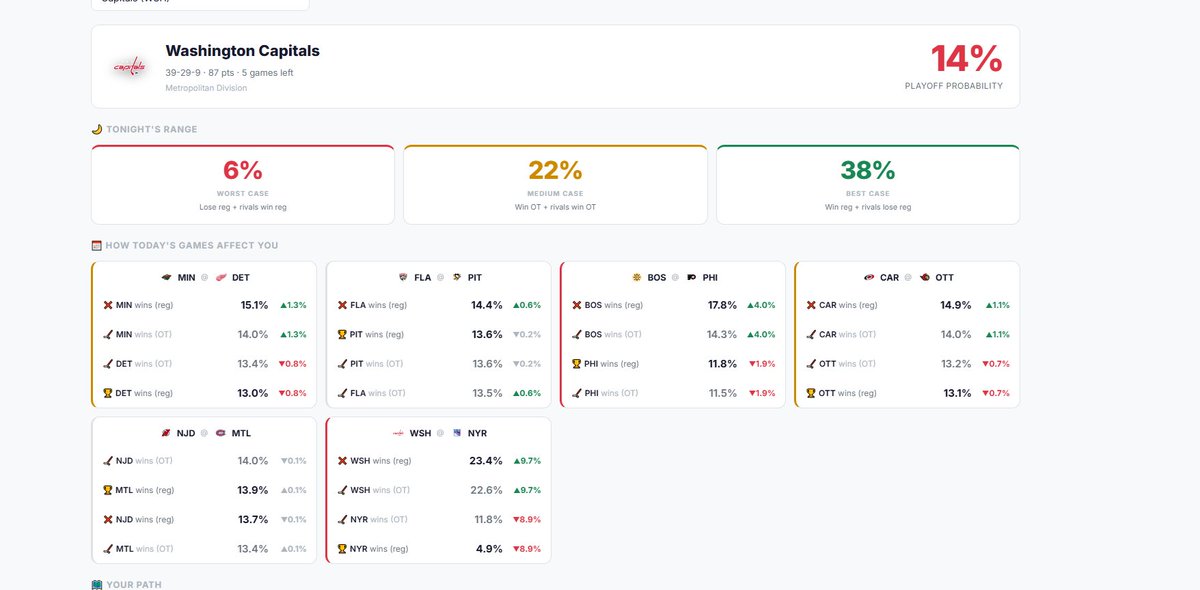Click the 17.8% value for BOS wins (reg)
This screenshot has height=590, width=1200.
point(722,305)
